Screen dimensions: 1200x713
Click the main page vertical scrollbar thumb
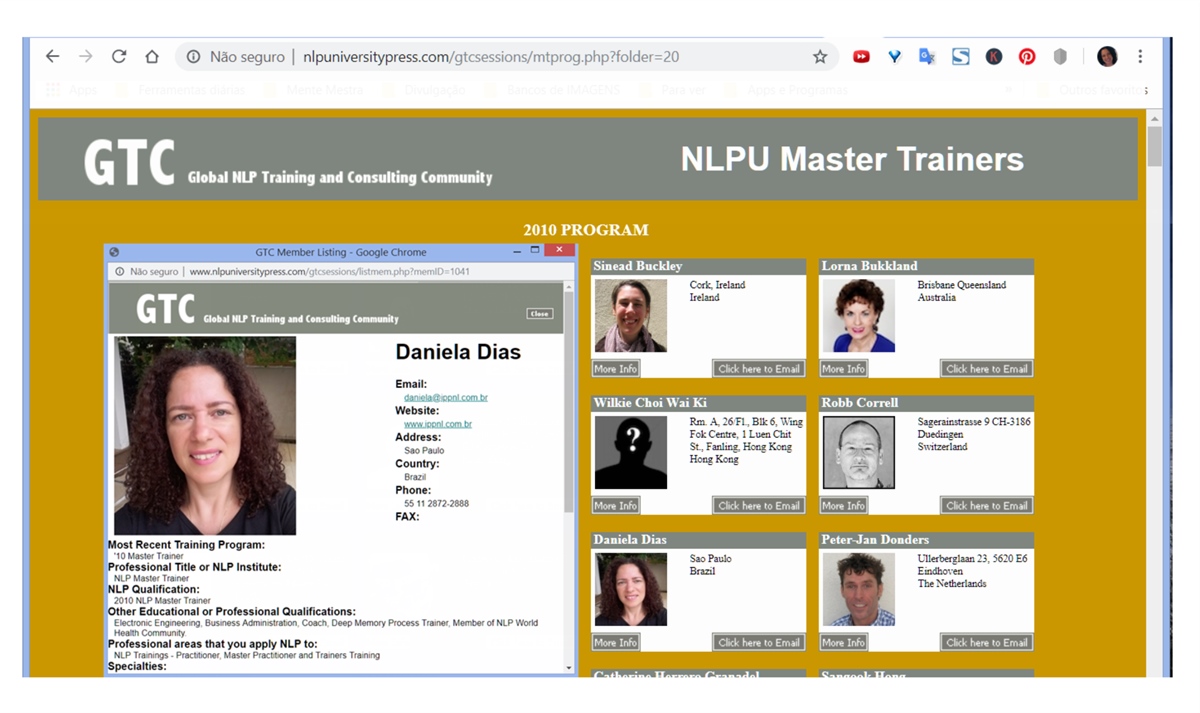point(1155,147)
